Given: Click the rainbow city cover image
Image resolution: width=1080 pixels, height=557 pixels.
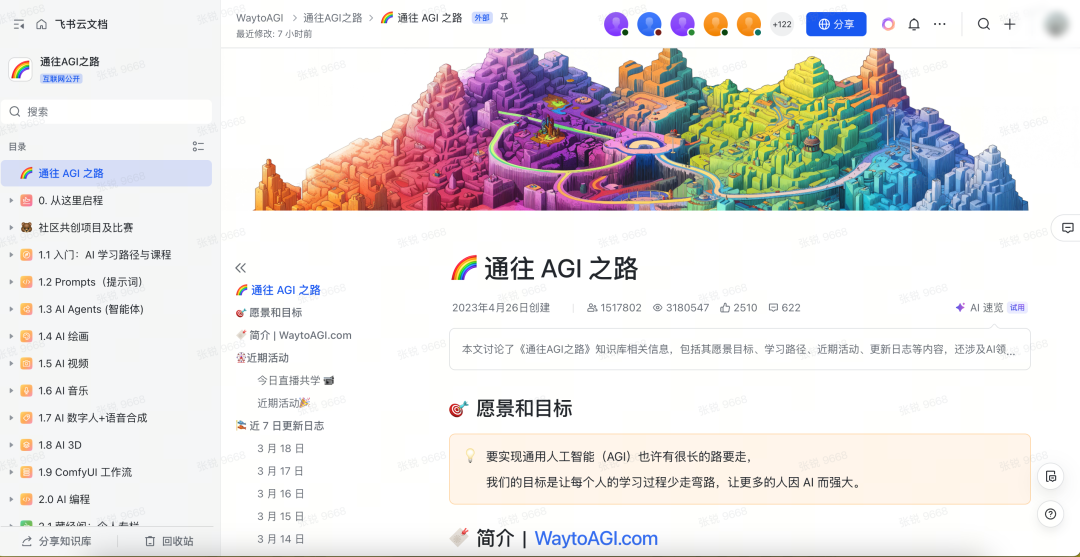Looking at the screenshot, I should [641, 129].
